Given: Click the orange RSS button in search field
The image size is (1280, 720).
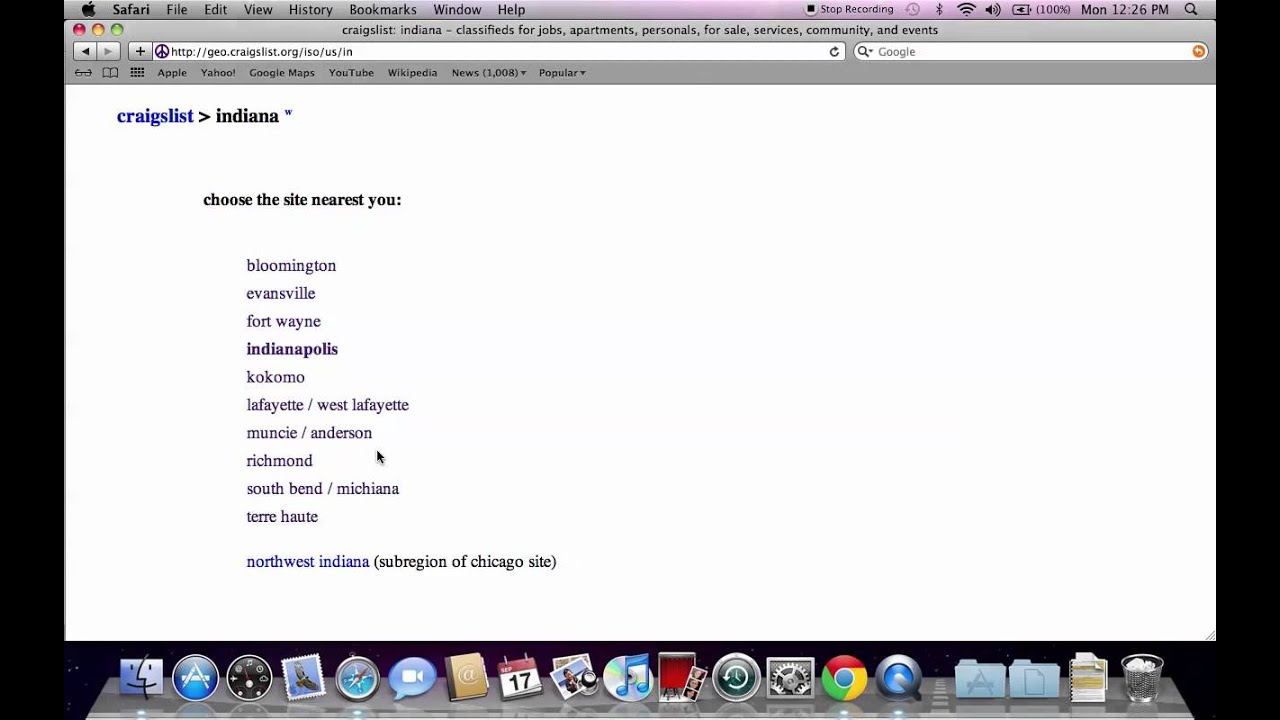Looking at the screenshot, I should [1198, 52].
